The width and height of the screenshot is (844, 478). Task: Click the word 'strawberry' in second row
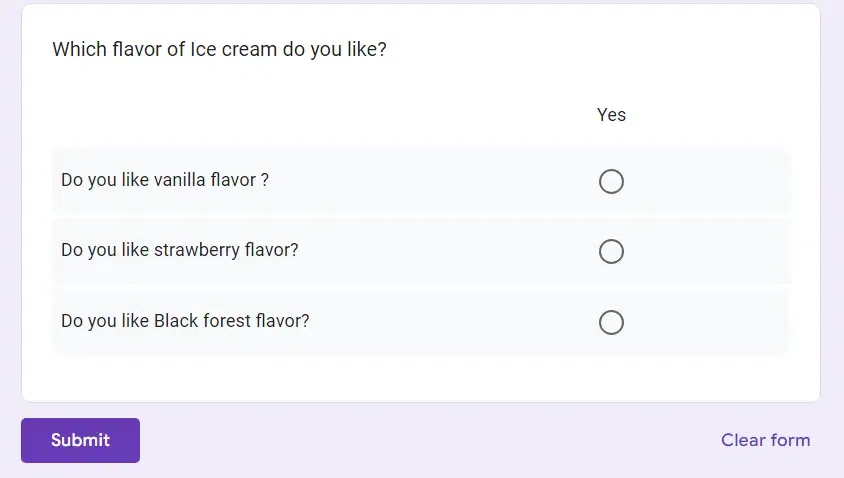197,250
